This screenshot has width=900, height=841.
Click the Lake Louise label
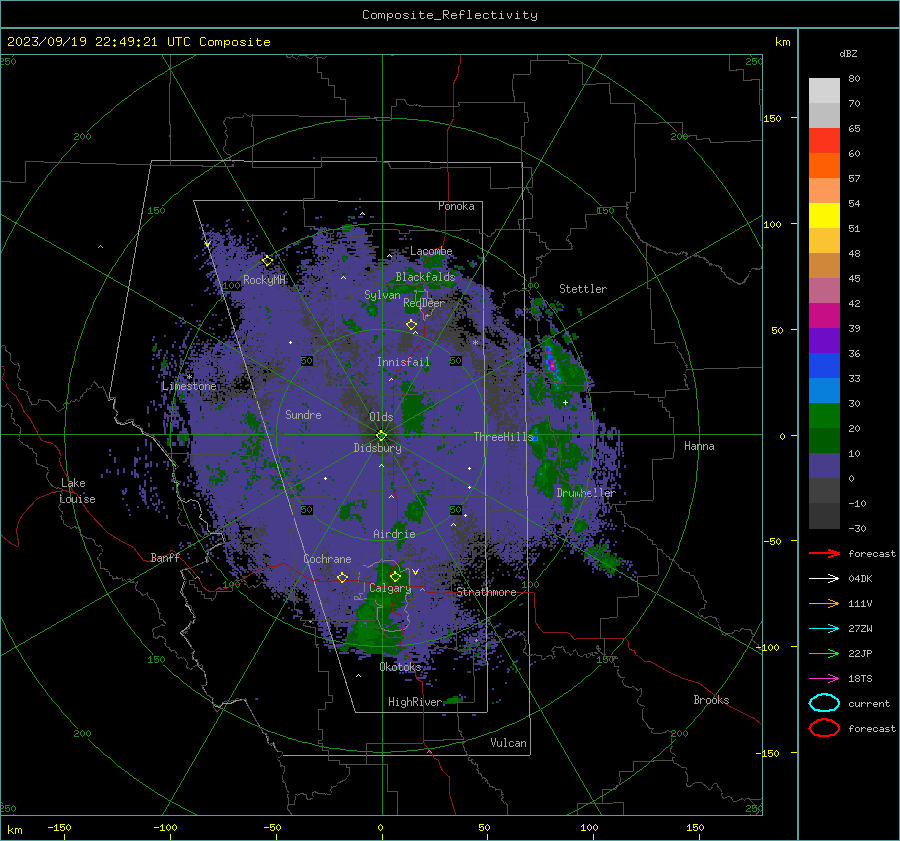pos(77,491)
